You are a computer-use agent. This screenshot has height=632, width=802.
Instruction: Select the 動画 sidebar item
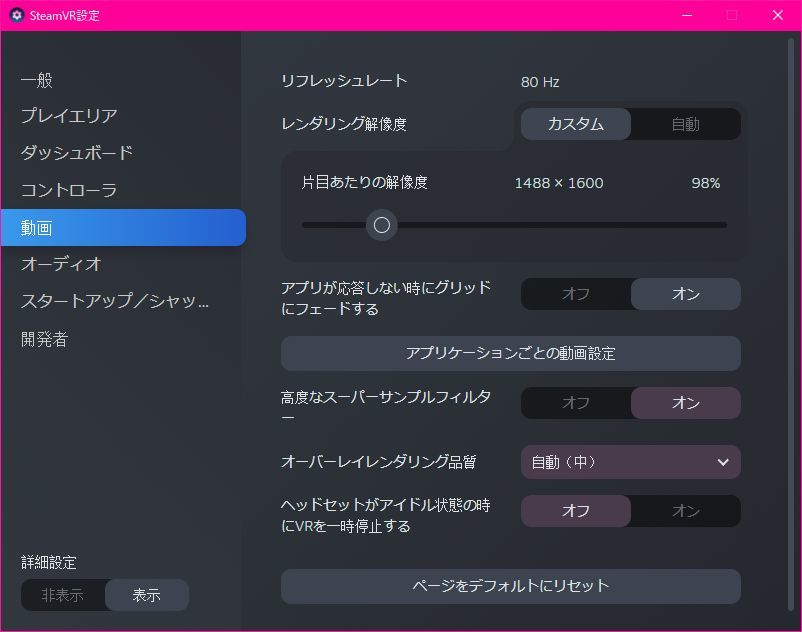pyautogui.click(x=123, y=228)
